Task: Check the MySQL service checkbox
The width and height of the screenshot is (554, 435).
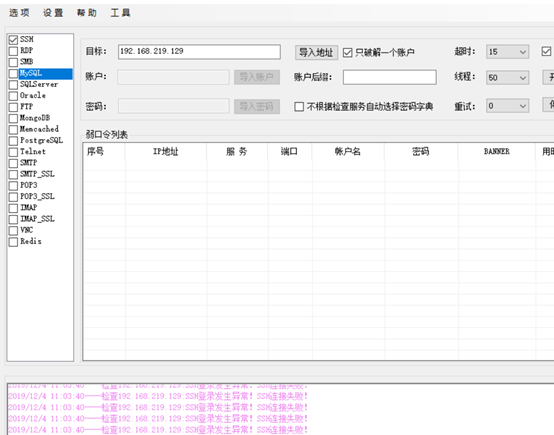Action: pos(13,74)
